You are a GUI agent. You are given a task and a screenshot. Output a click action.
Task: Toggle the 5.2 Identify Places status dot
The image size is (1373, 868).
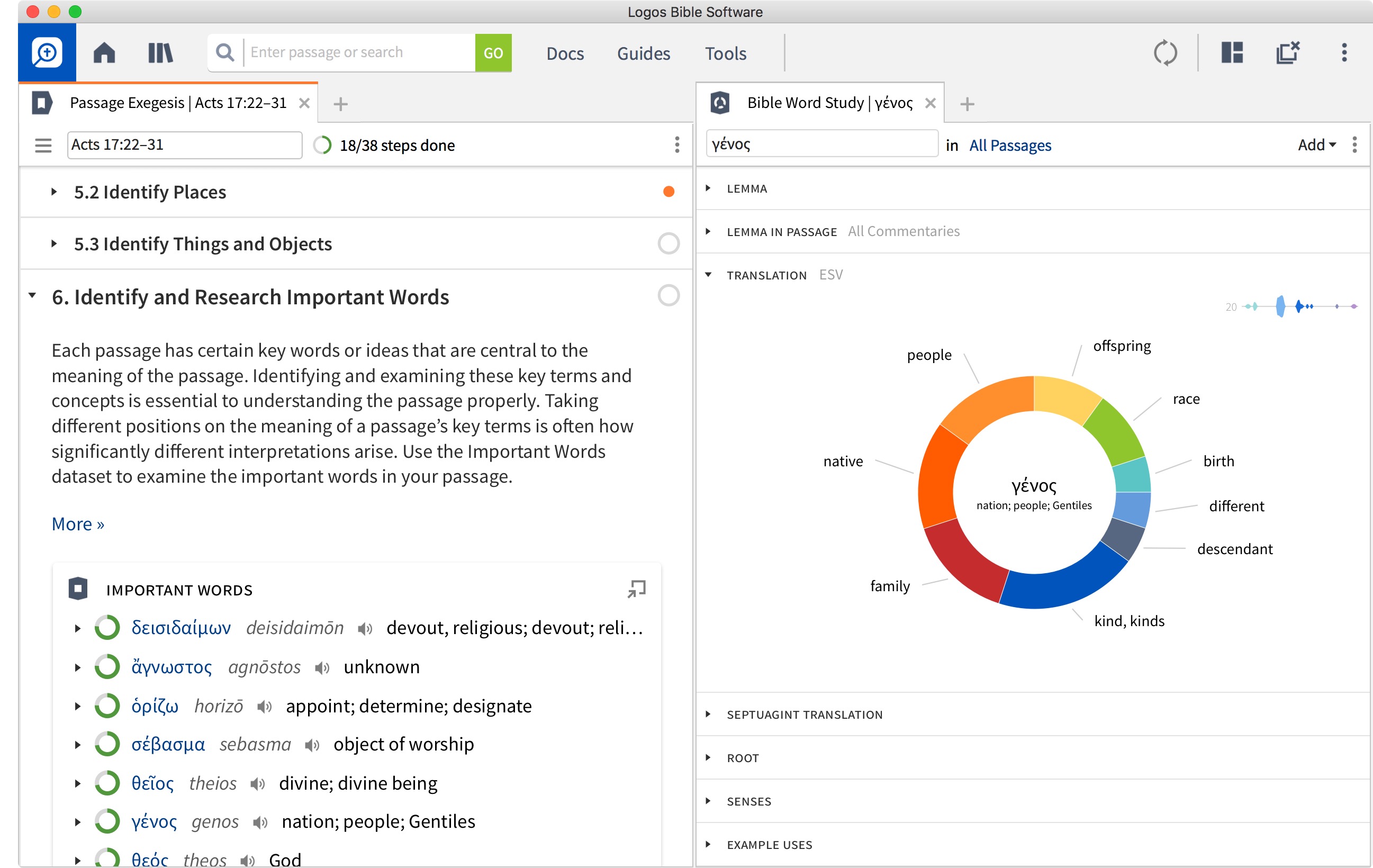click(669, 192)
